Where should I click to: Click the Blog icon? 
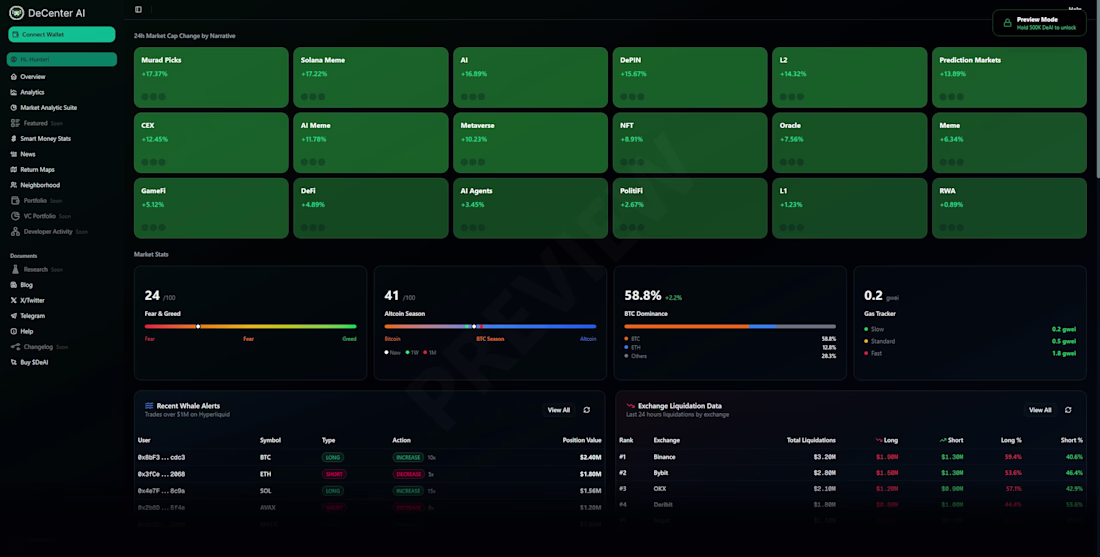[x=13, y=285]
